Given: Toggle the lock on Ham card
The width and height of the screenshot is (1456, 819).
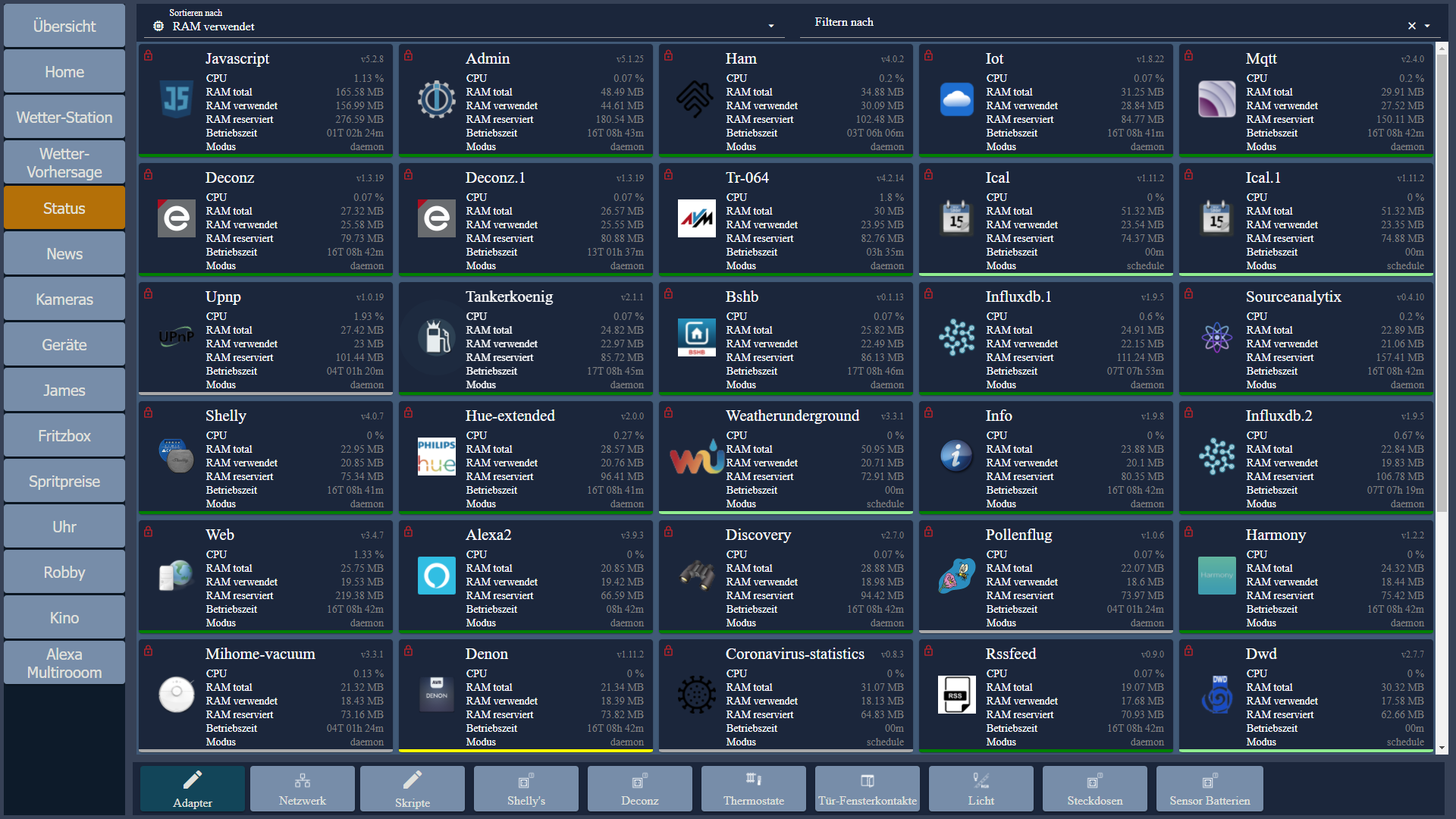Looking at the screenshot, I should [x=669, y=55].
